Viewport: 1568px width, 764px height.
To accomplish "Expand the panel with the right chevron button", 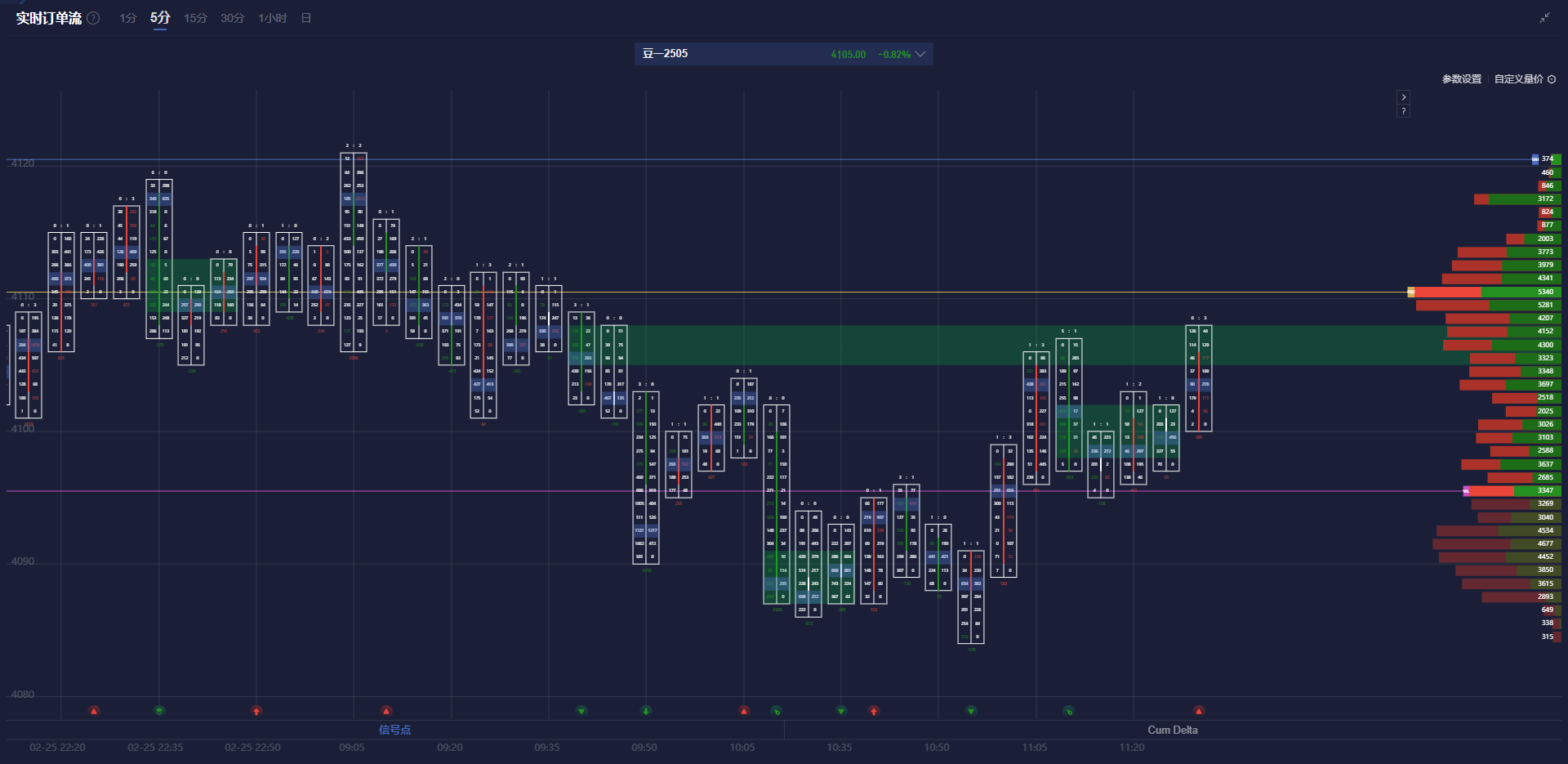I will tap(1403, 96).
